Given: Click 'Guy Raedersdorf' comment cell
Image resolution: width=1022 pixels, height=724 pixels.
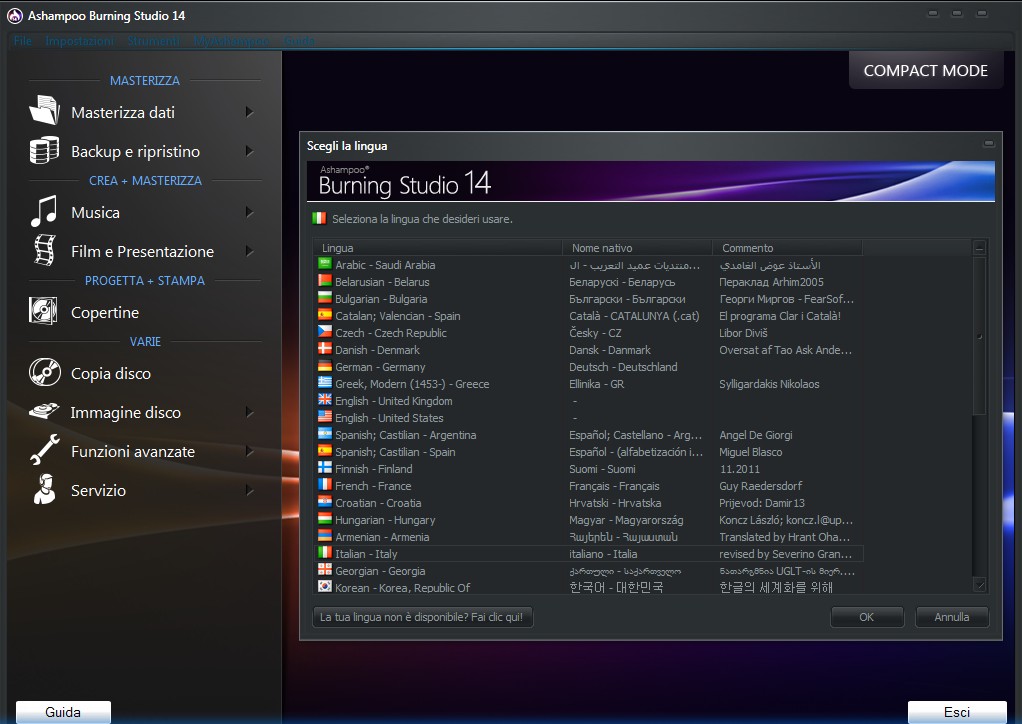Looking at the screenshot, I should click(761, 486).
